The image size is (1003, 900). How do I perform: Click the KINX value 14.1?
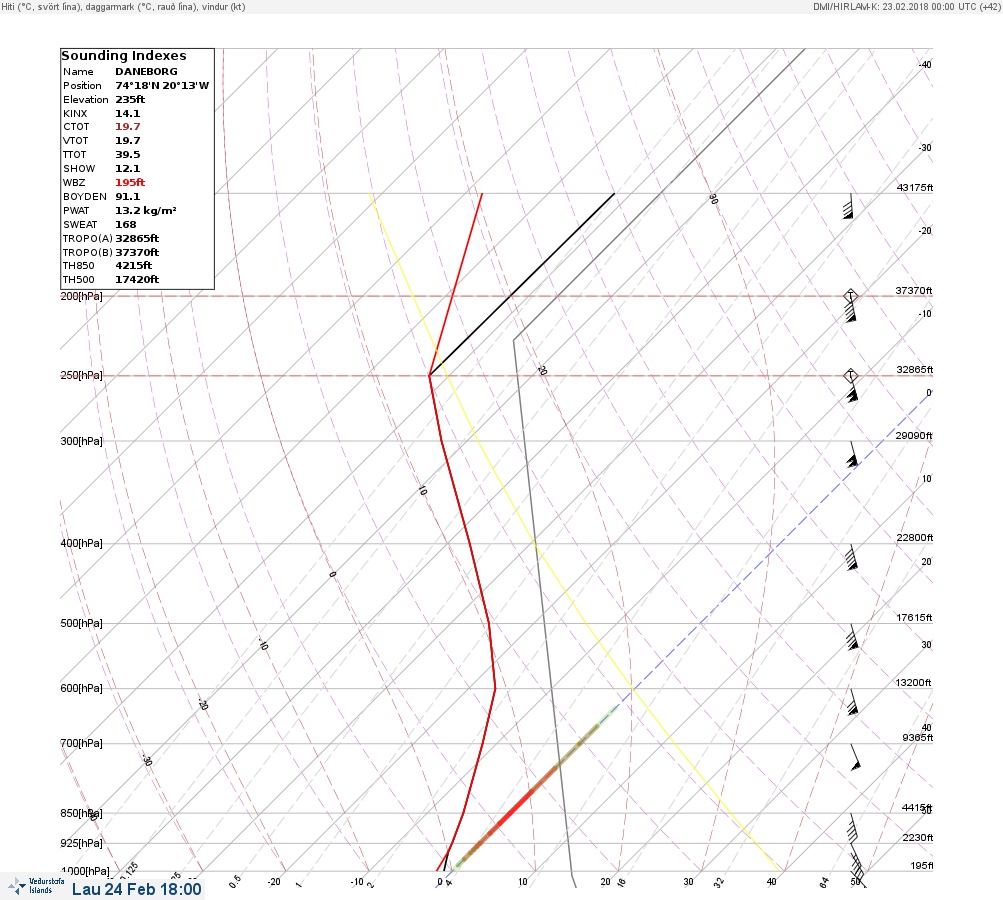[127, 113]
